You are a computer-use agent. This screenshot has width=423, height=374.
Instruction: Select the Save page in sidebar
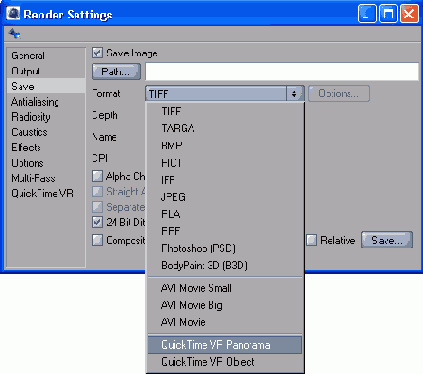point(46,86)
